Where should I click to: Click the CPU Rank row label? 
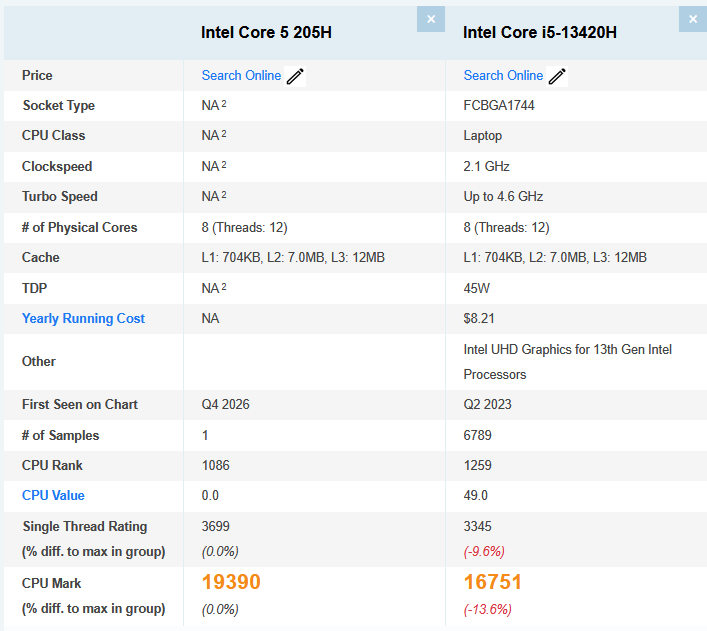point(52,465)
